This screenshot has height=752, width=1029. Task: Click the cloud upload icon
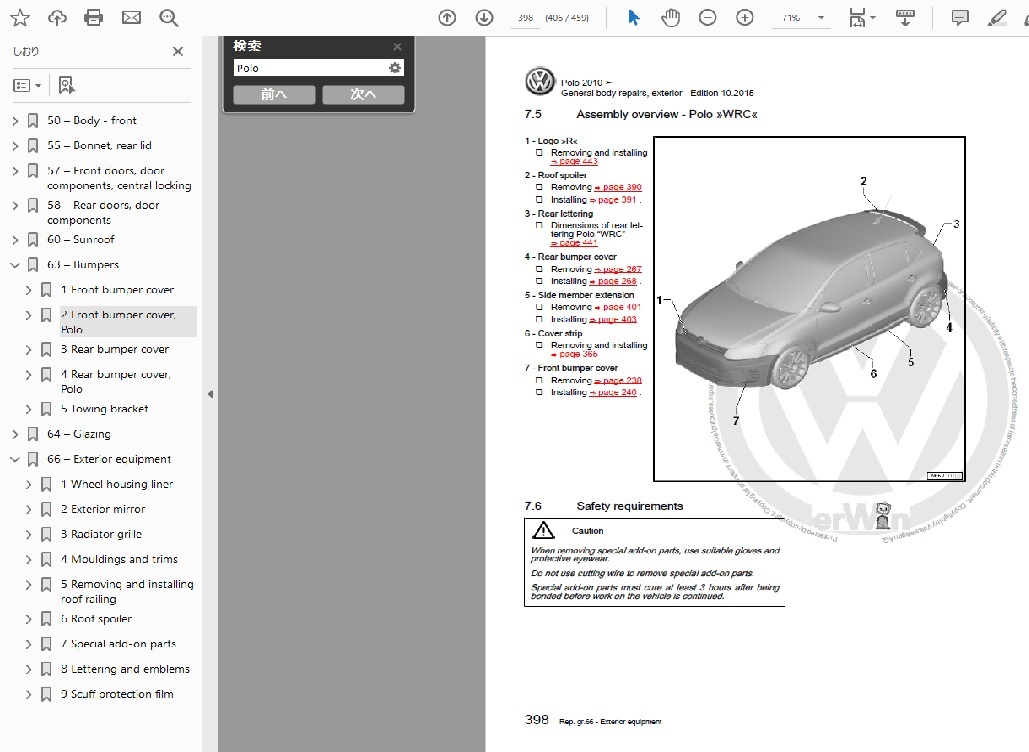click(x=57, y=18)
